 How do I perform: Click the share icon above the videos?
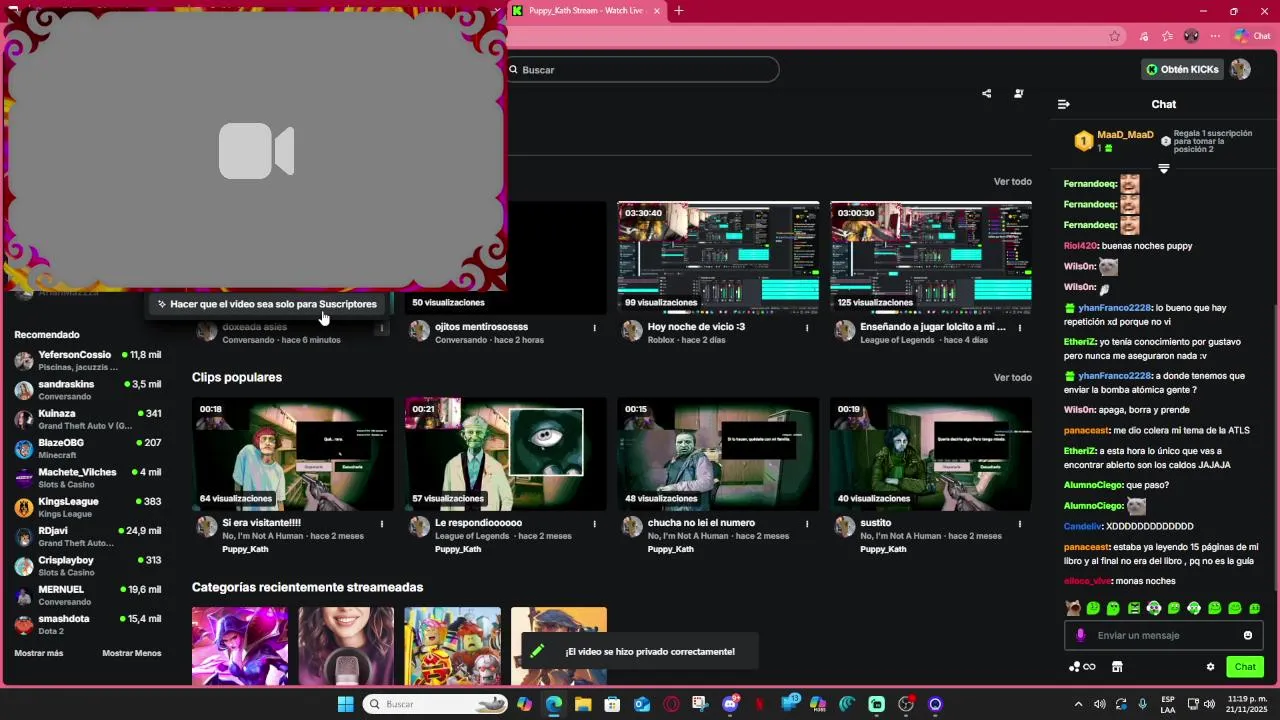[x=986, y=93]
